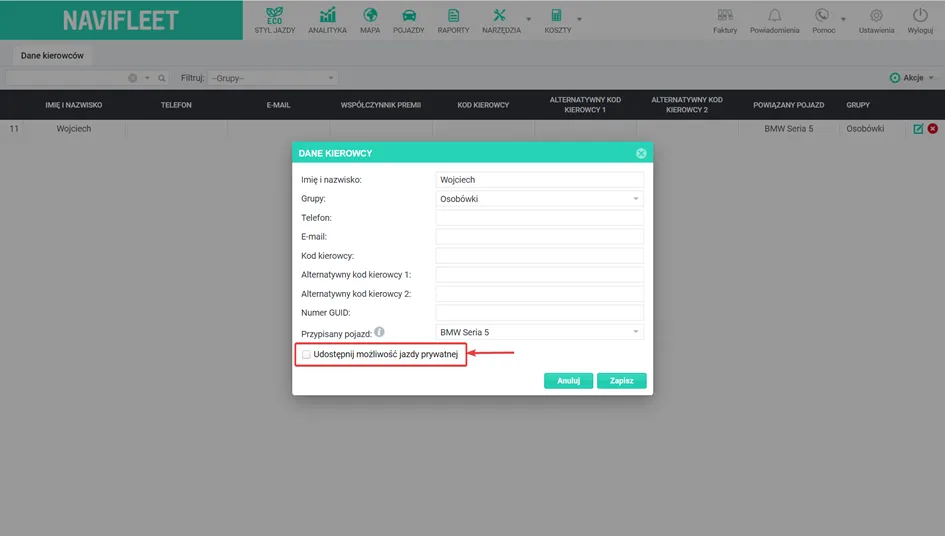
Task: Select the BMW Seria 5 table cell
Action: pyautogui.click(x=788, y=128)
